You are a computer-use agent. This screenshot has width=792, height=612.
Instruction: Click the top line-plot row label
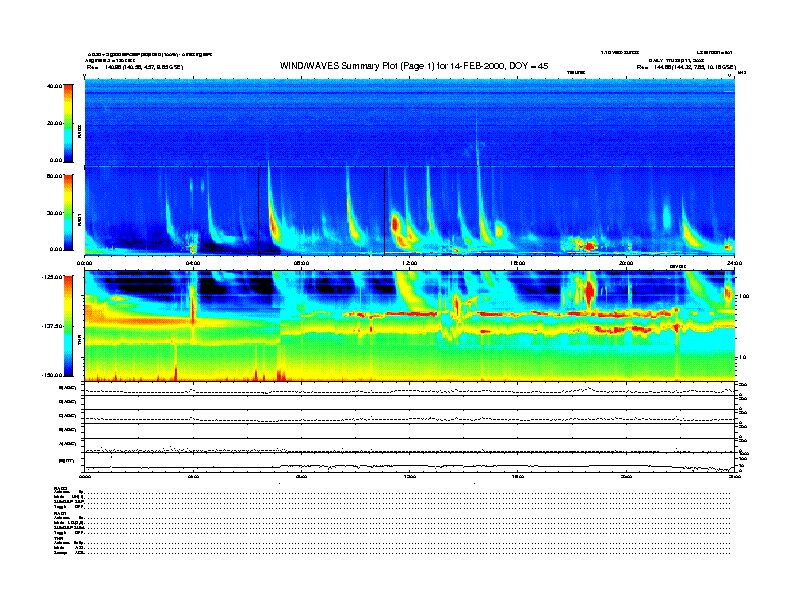[x=68, y=388]
